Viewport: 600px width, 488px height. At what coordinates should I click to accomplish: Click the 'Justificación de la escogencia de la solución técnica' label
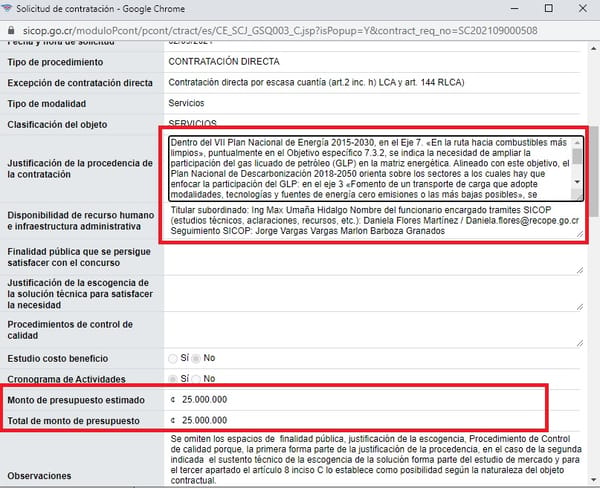click(x=80, y=294)
